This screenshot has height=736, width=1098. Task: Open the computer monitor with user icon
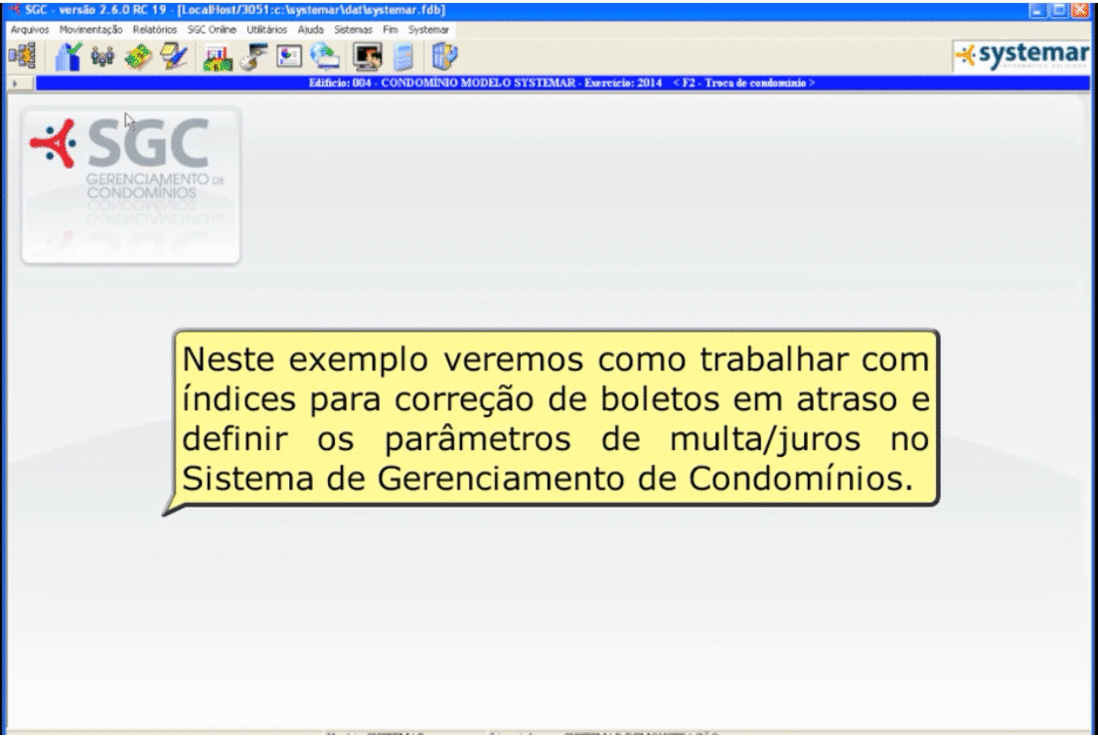[x=367, y=57]
